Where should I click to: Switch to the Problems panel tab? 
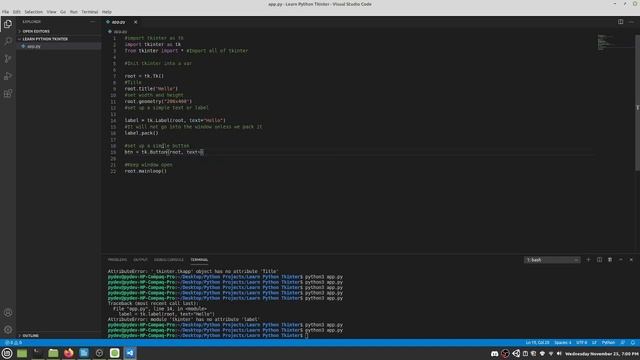pos(118,260)
